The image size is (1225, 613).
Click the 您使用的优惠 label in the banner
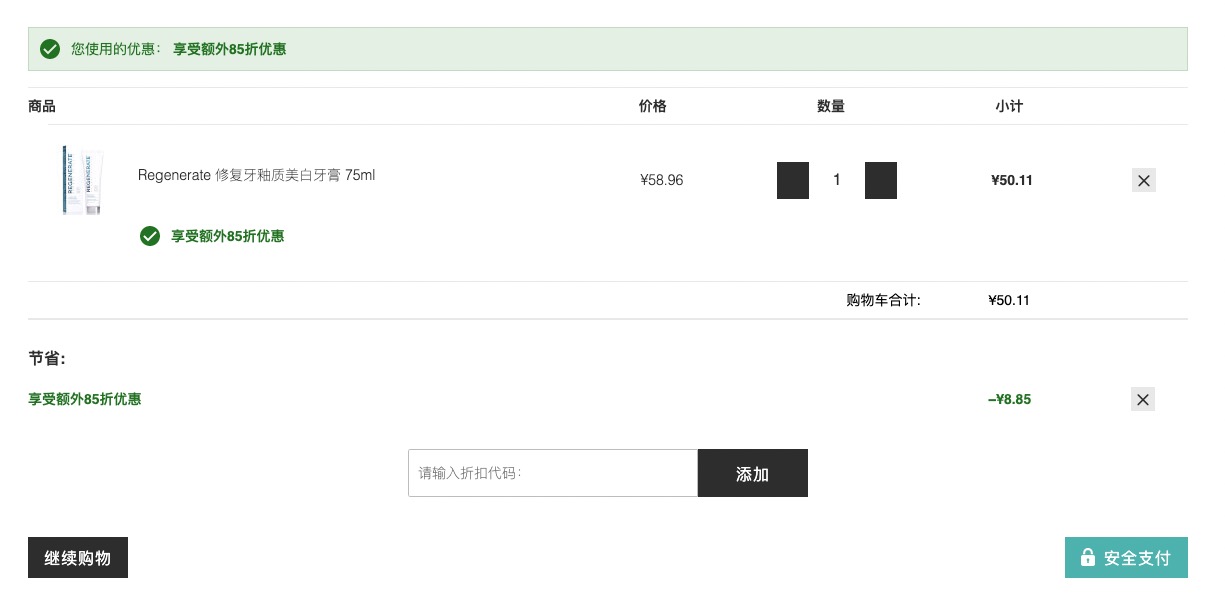pos(116,49)
